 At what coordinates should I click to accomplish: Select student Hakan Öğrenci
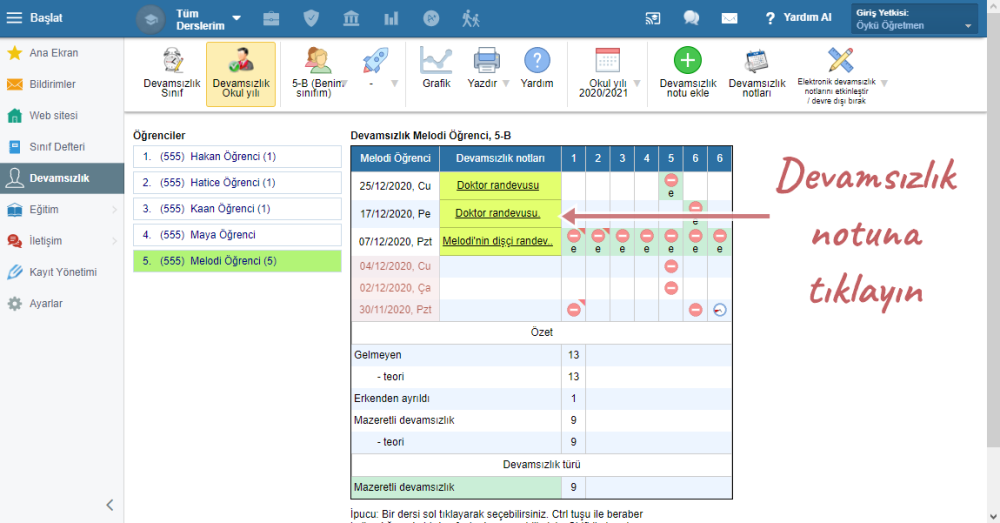coord(237,156)
